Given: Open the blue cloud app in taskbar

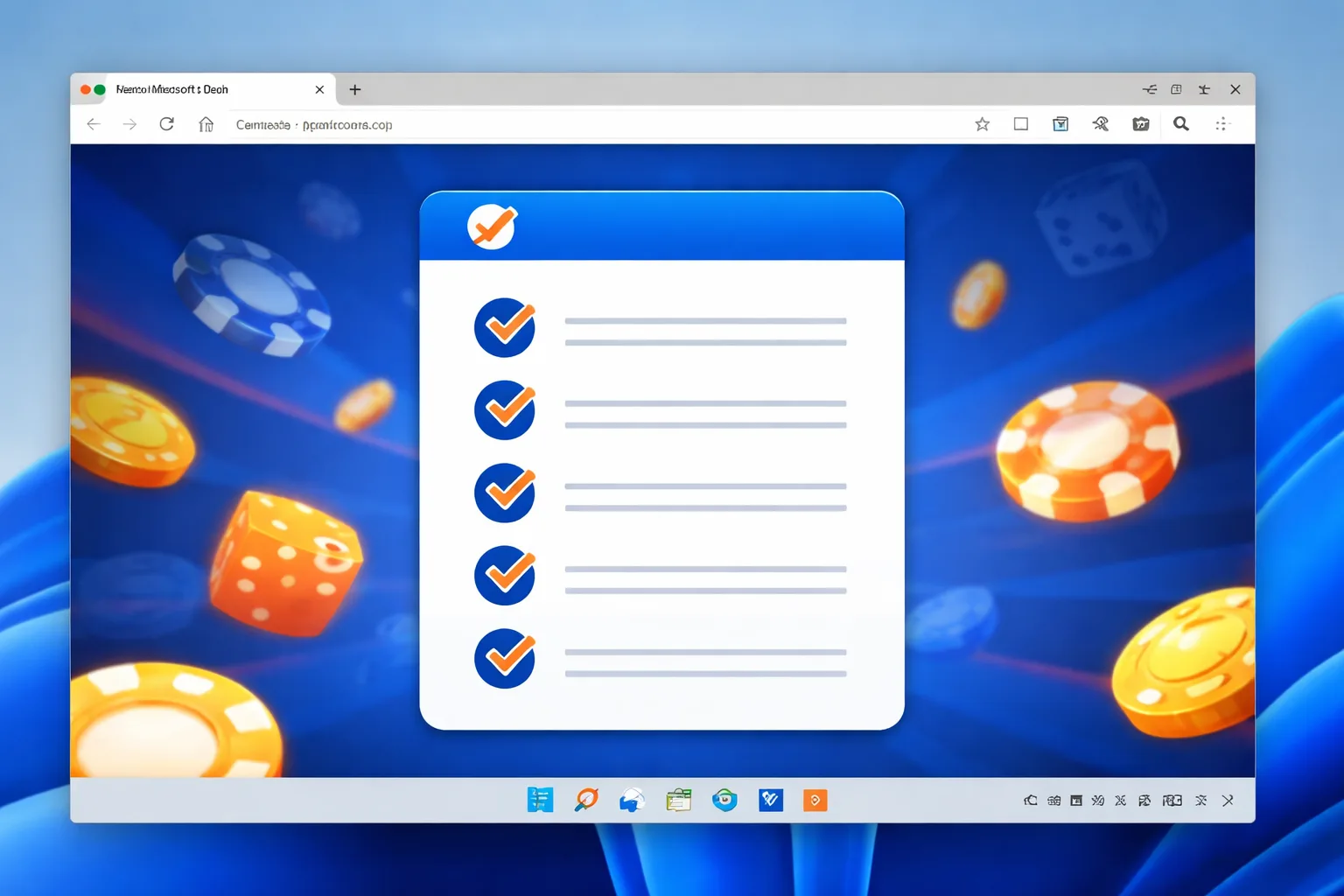Looking at the screenshot, I should pyautogui.click(x=632, y=800).
